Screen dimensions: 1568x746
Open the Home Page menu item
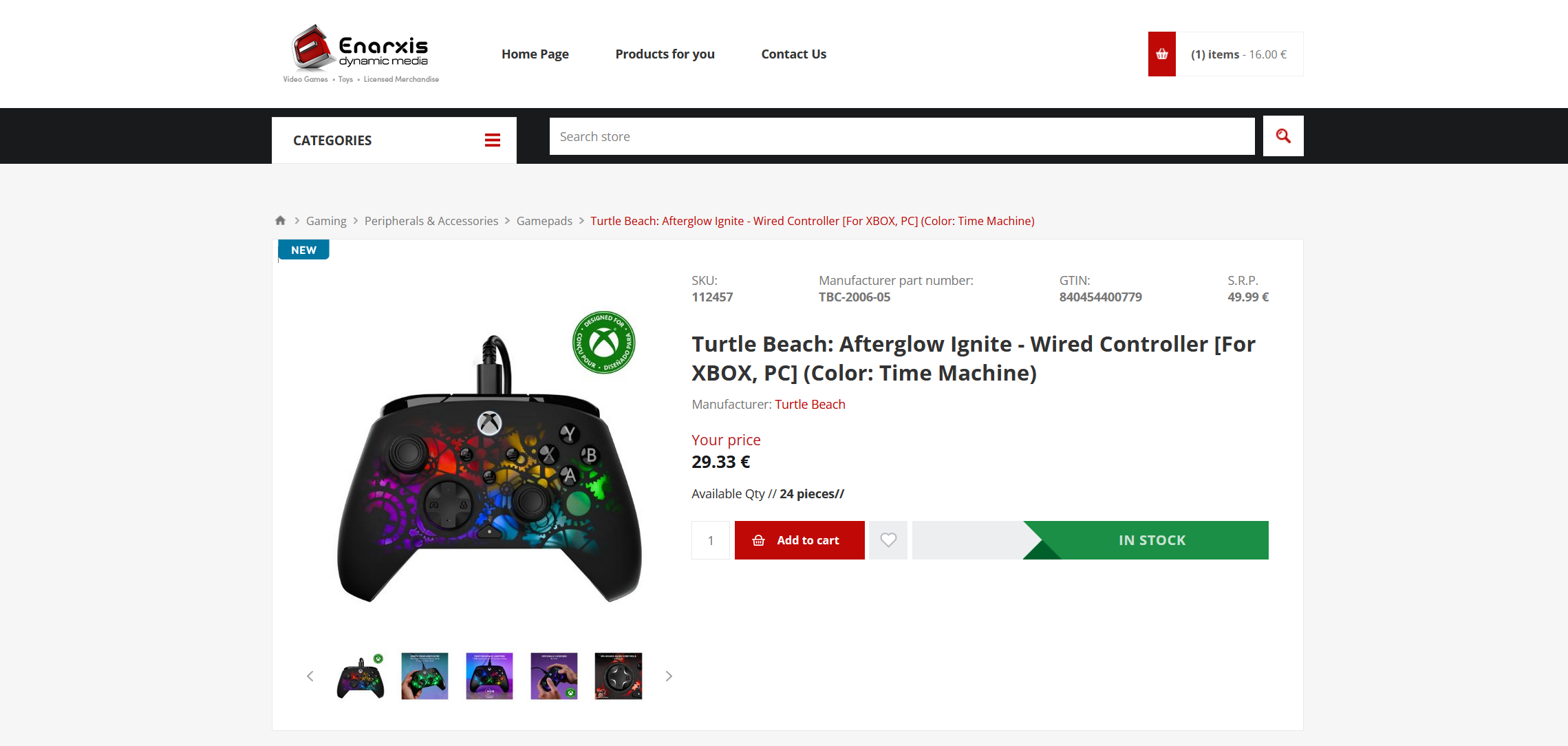click(x=535, y=54)
